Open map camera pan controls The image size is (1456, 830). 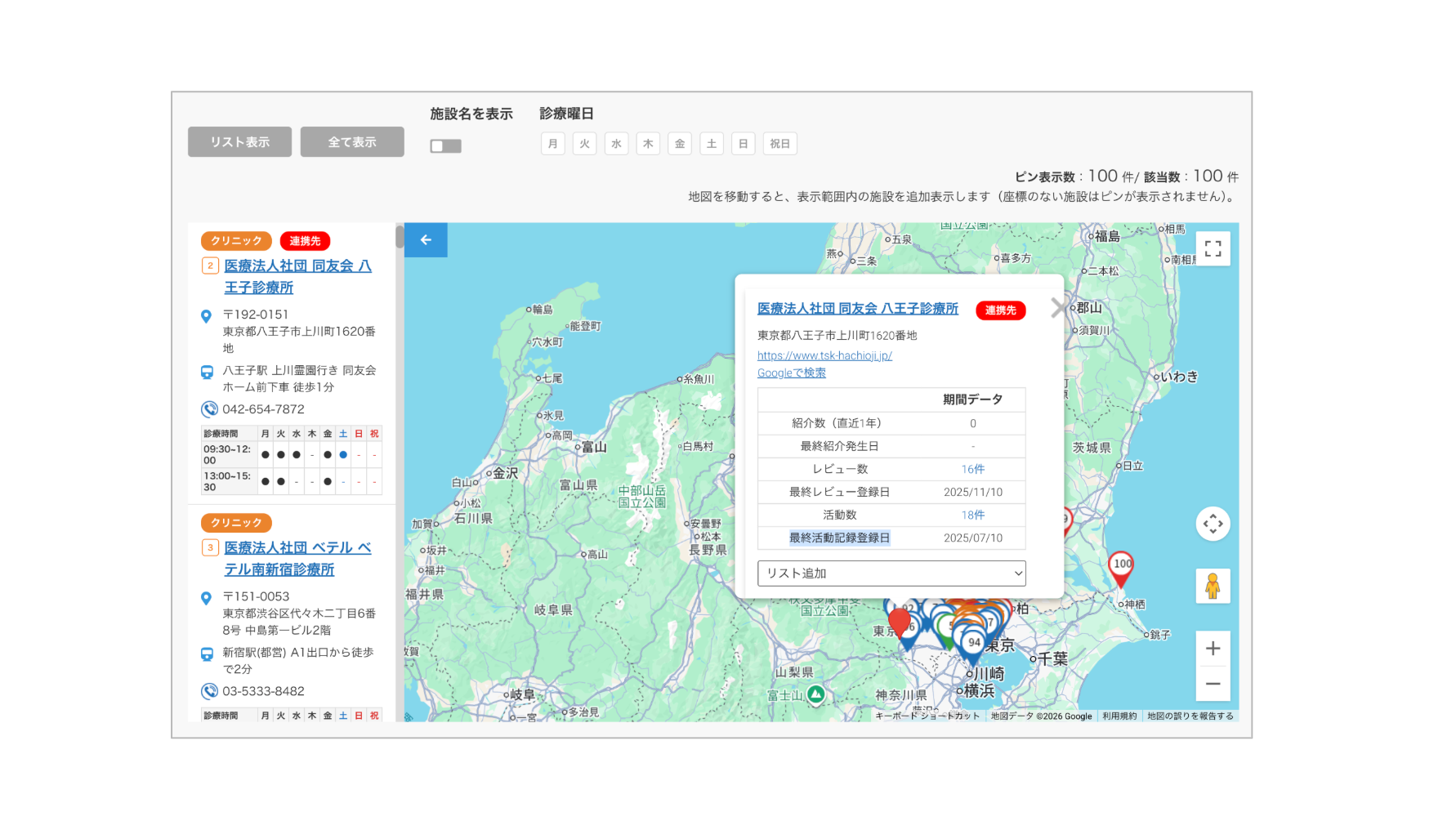(1213, 524)
